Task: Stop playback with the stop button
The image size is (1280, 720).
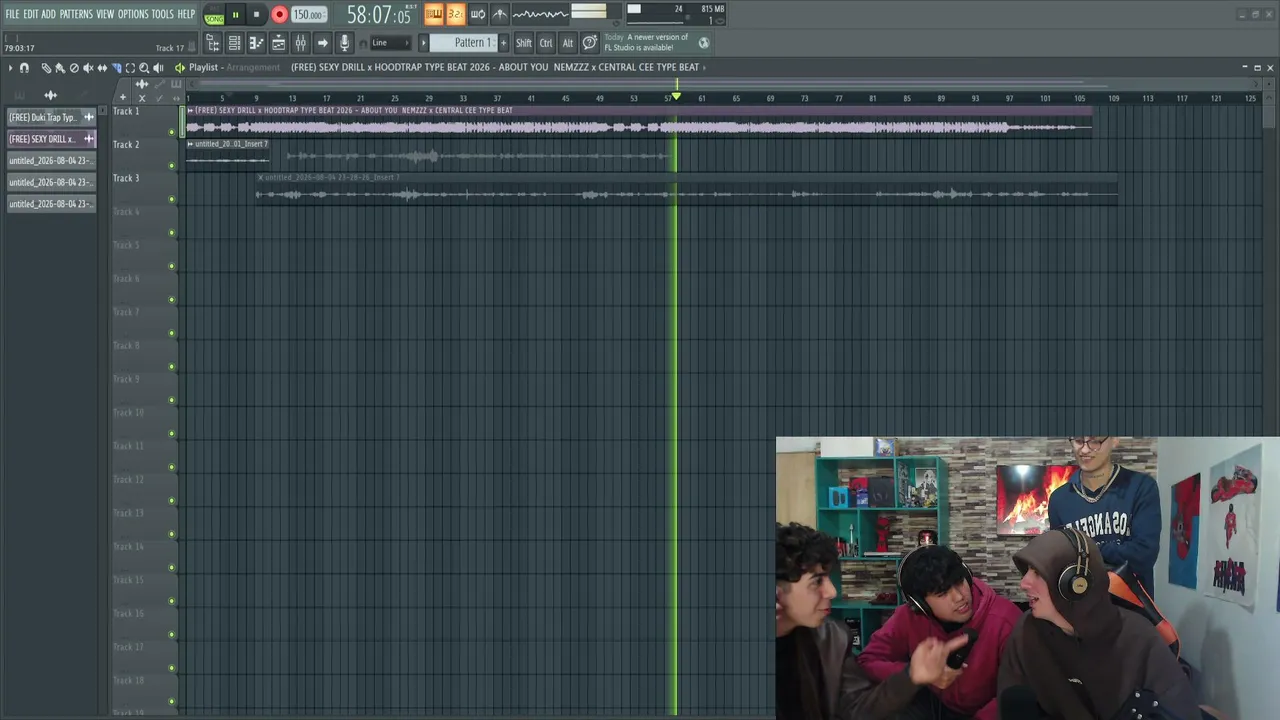Action: tap(256, 15)
